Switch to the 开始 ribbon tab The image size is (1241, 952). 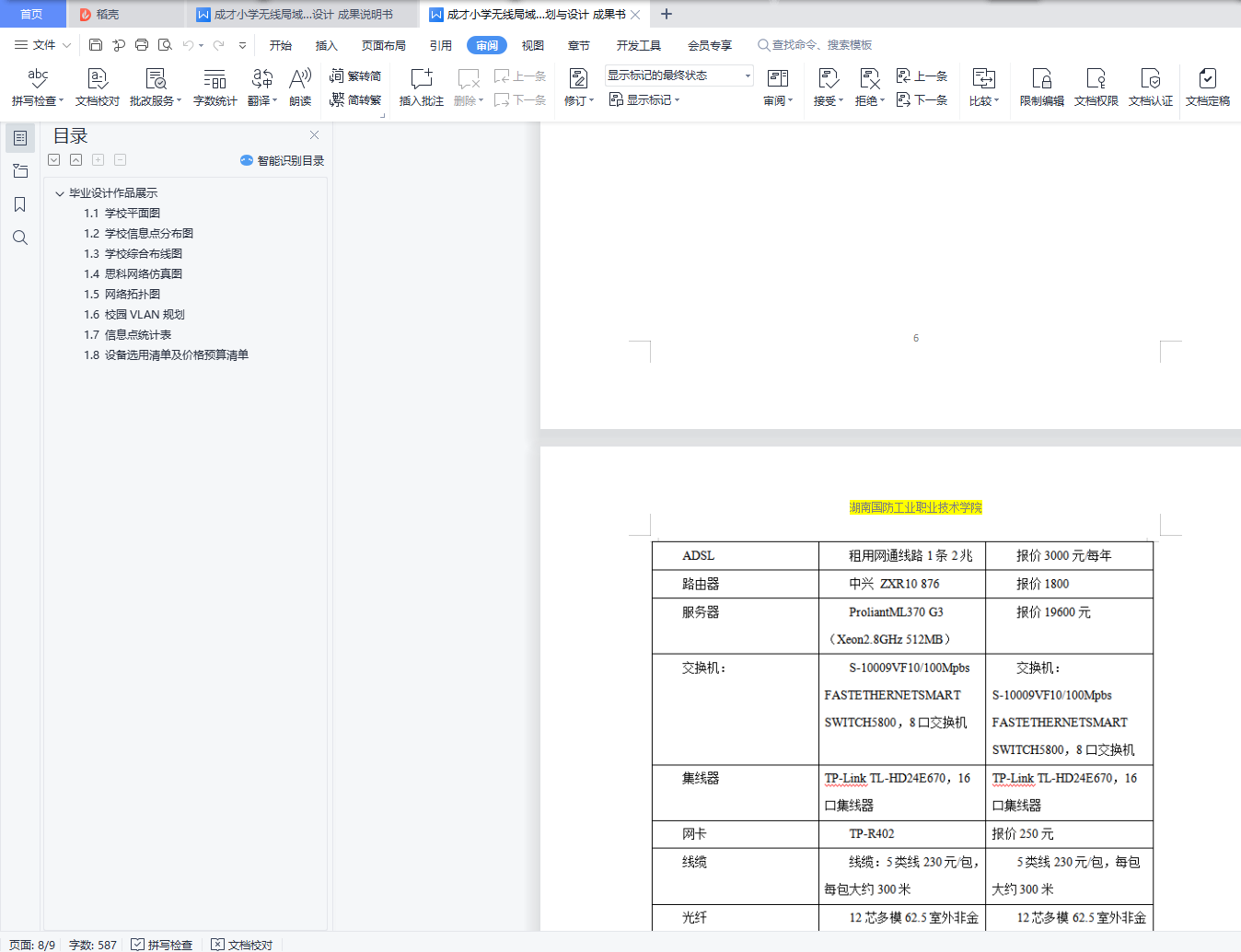click(281, 45)
